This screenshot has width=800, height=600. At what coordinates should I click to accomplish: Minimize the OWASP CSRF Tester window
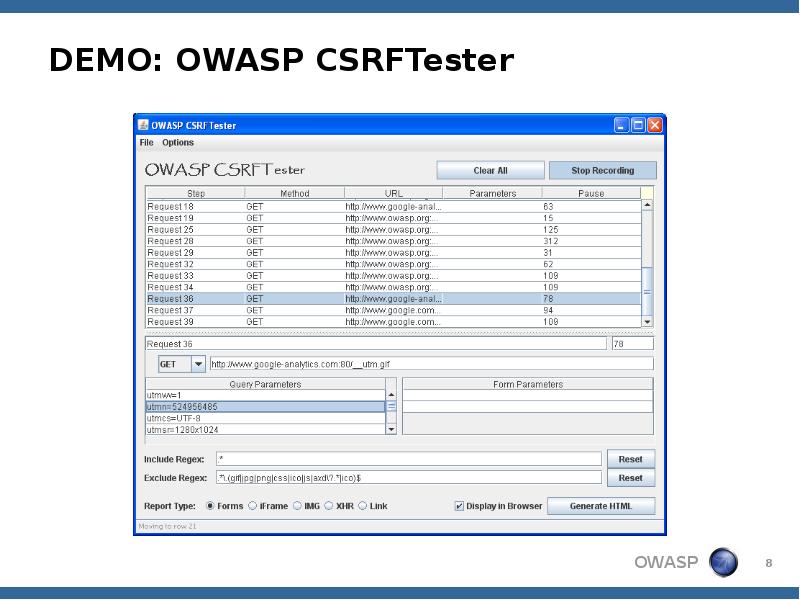(x=621, y=125)
